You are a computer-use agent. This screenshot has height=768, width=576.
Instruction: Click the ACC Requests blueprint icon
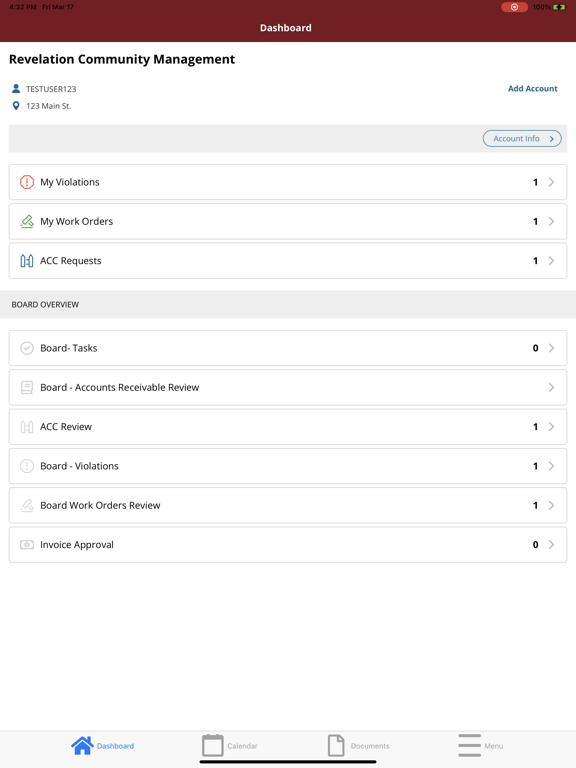coord(27,261)
